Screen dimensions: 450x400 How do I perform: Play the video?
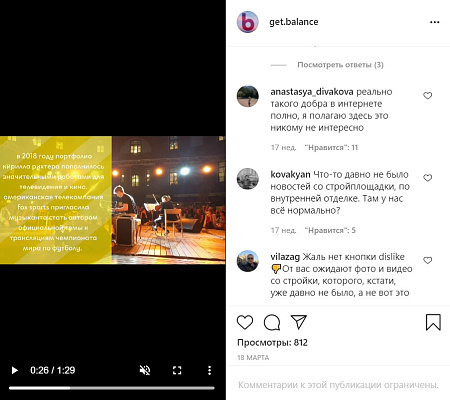coord(14,370)
